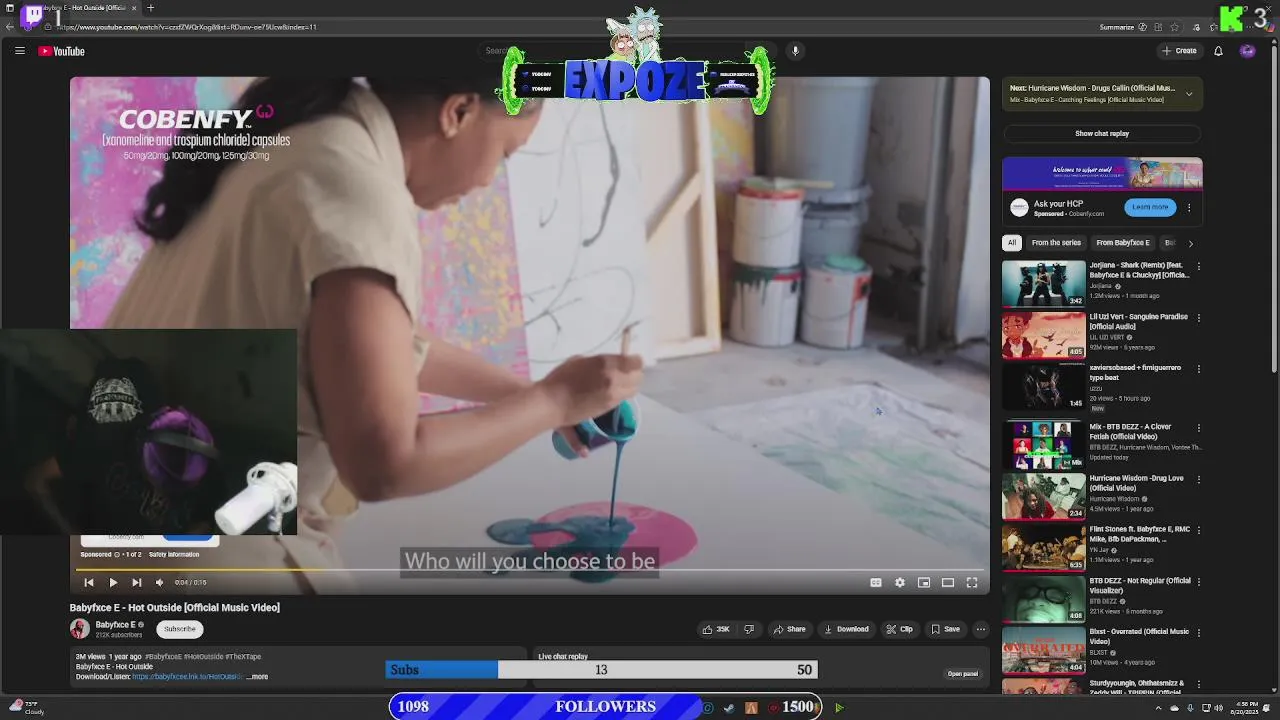Click Show chat replay
1280x720 pixels.
point(1102,133)
